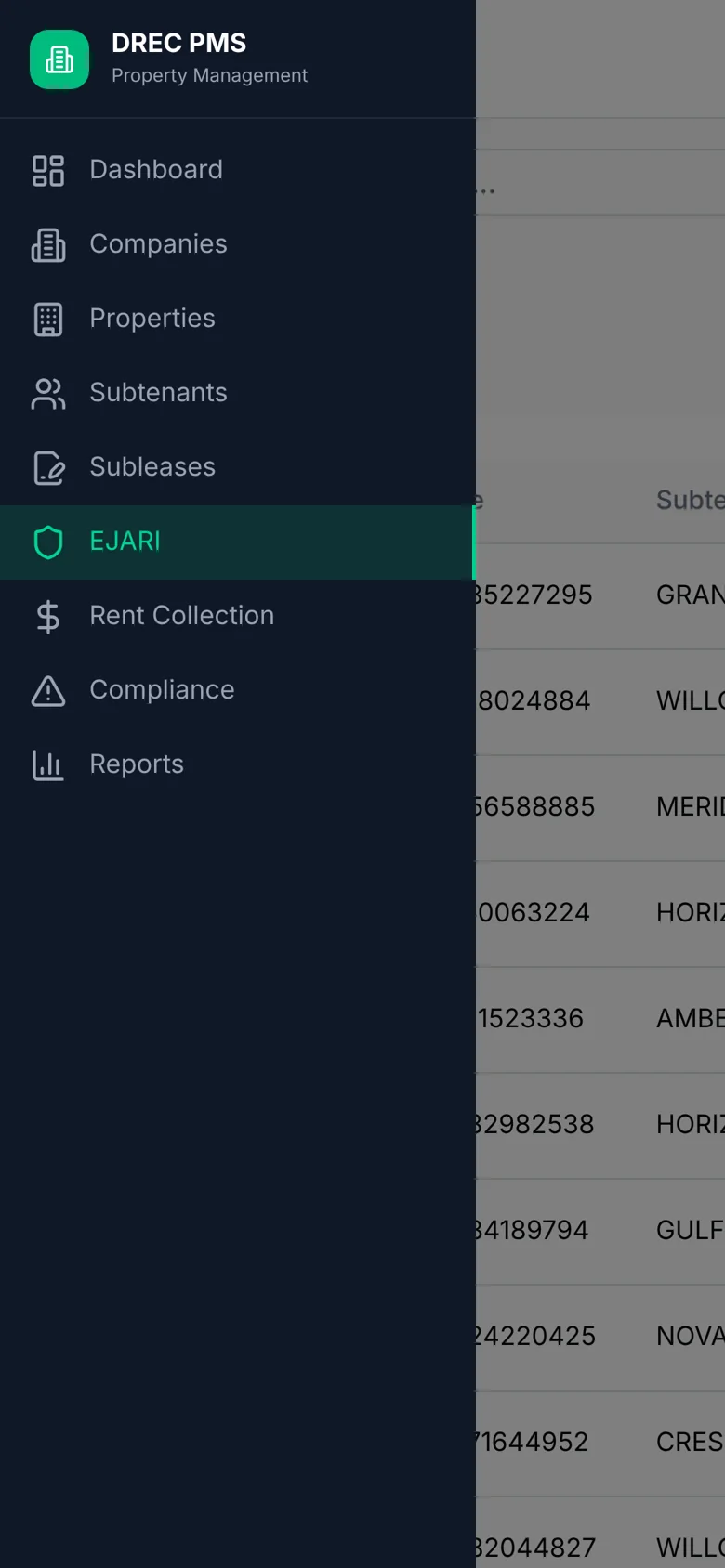Click the Rent Collection dollar icon

(48, 617)
